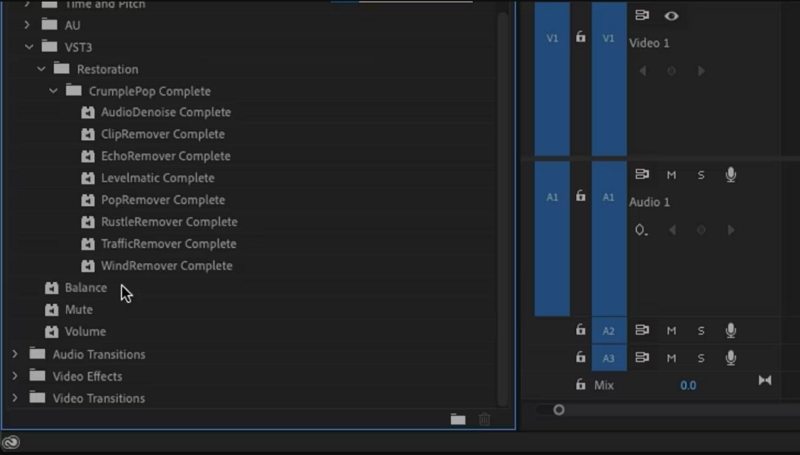This screenshot has height=455, width=800.
Task: Toggle A2 track targeting
Action: [x=609, y=331]
